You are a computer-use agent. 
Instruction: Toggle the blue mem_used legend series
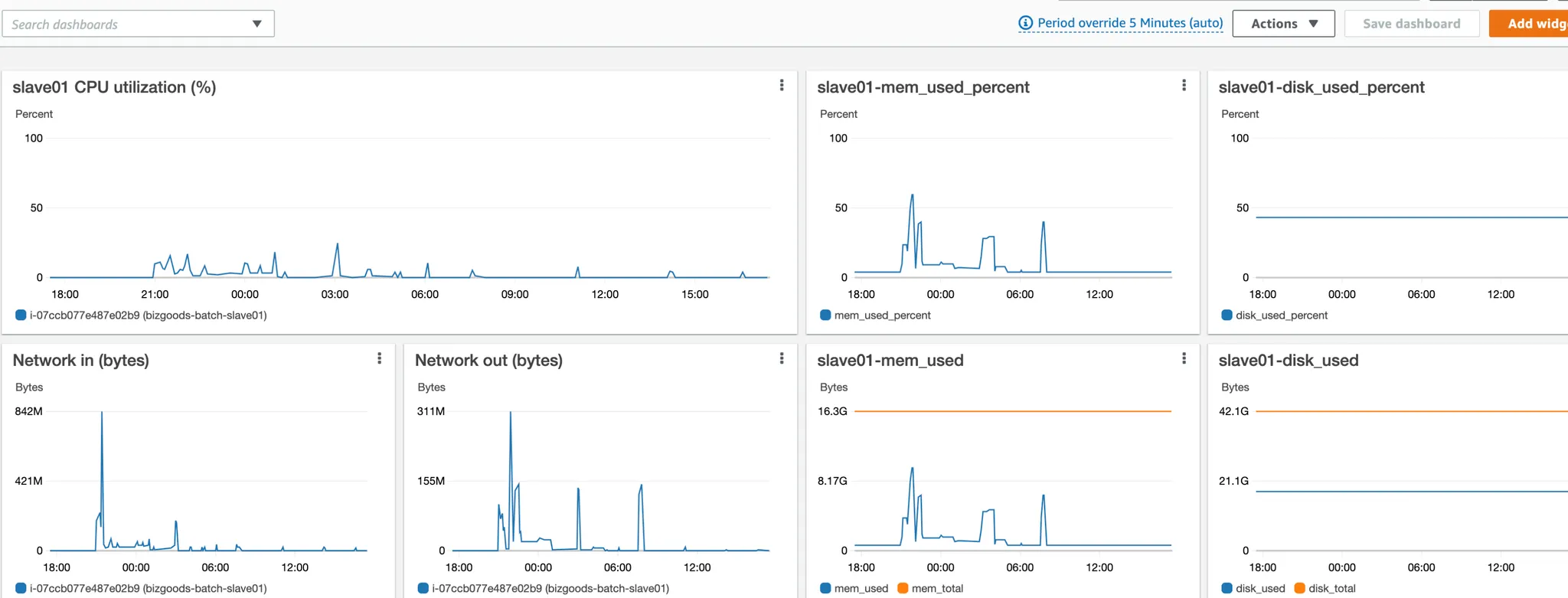(x=825, y=588)
